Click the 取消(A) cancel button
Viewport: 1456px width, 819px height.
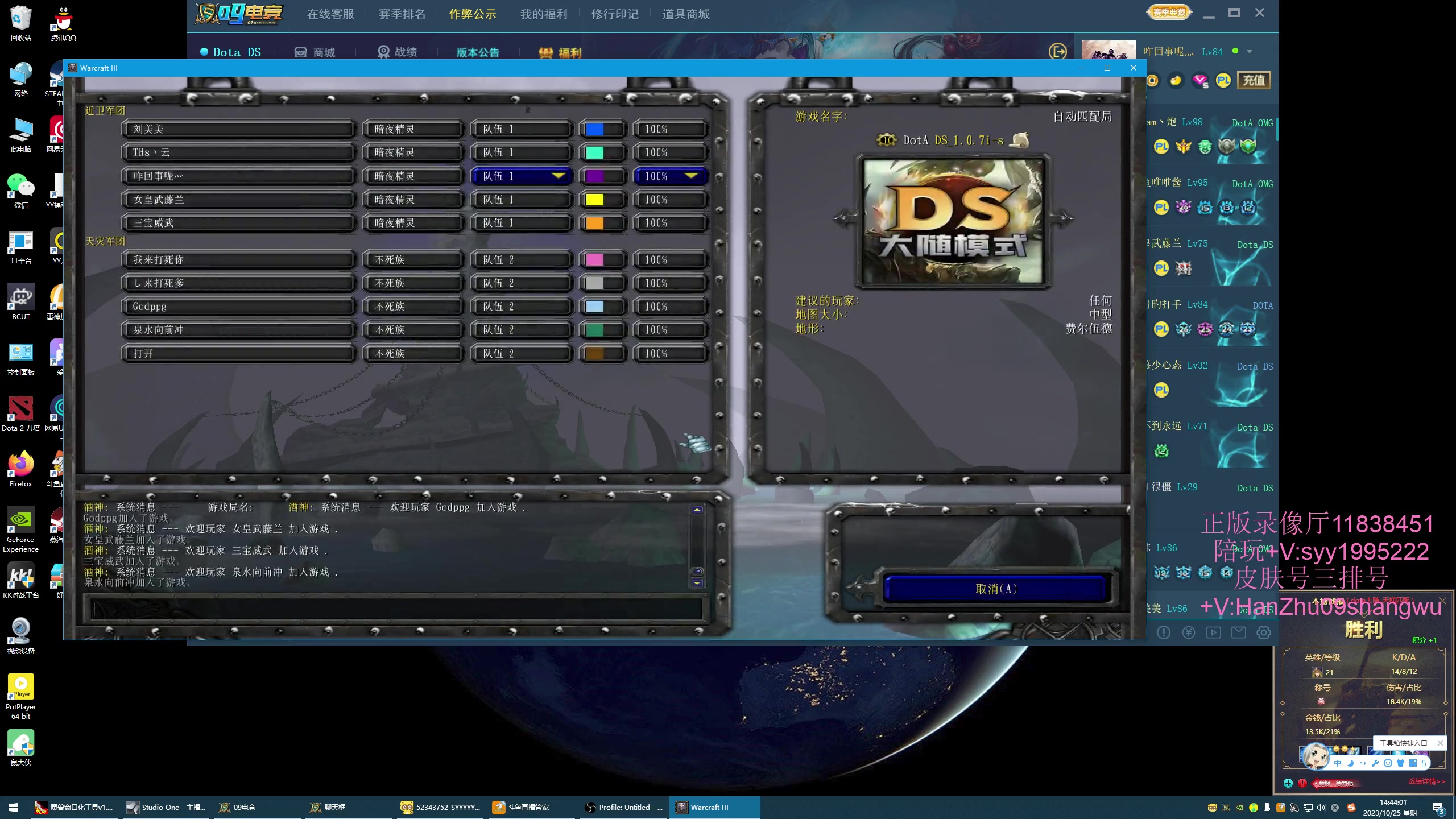996,589
